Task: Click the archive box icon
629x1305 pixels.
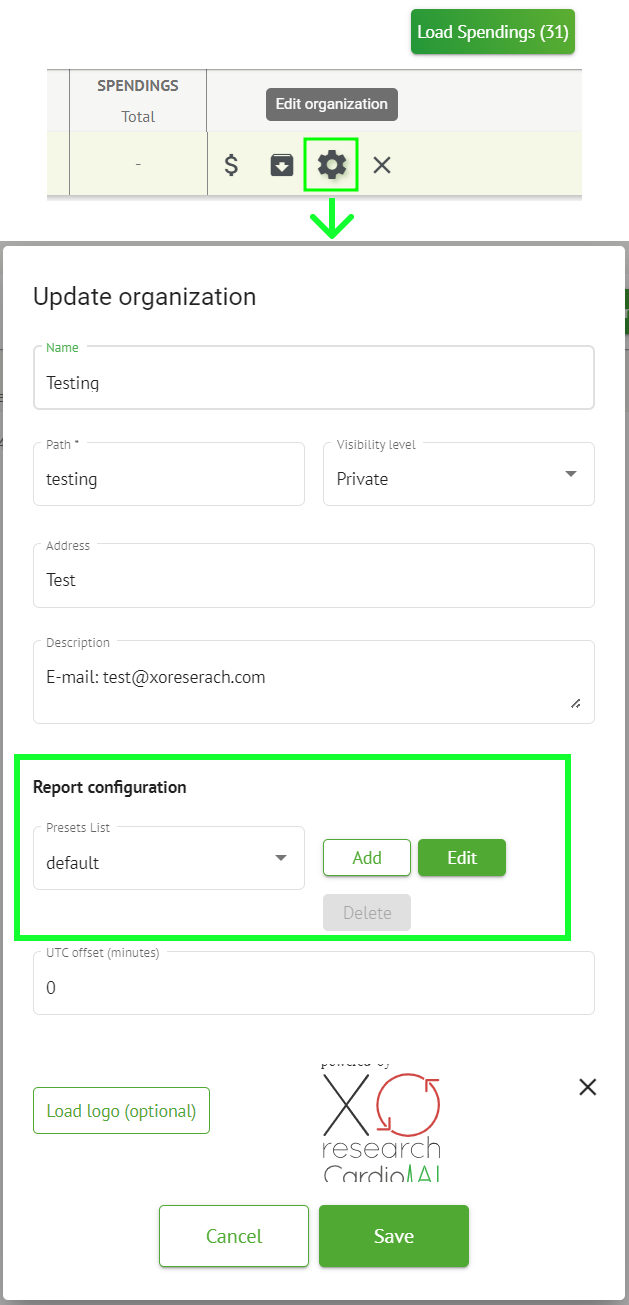Action: (282, 165)
